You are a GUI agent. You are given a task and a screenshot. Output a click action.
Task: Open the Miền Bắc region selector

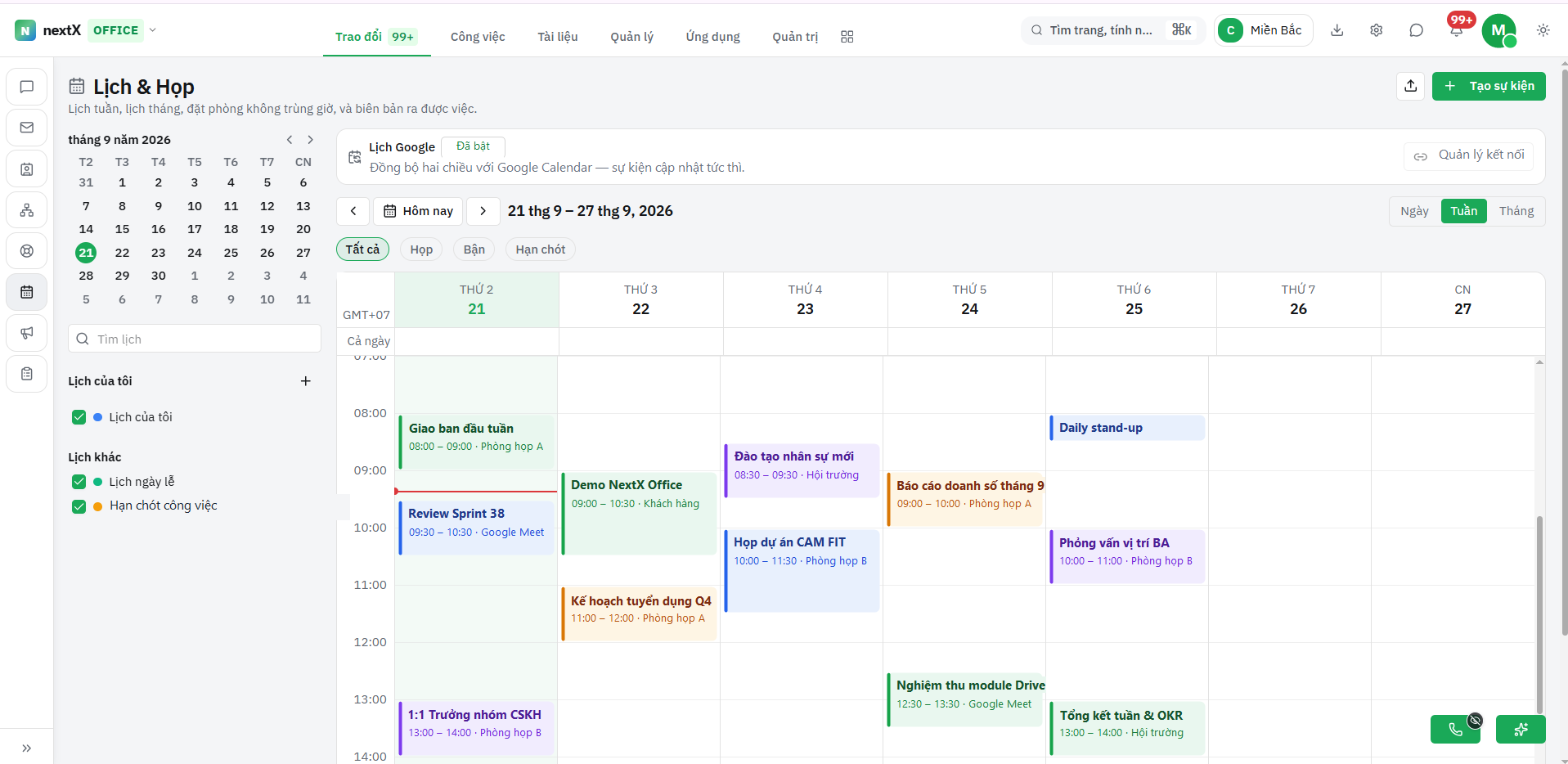click(1264, 30)
